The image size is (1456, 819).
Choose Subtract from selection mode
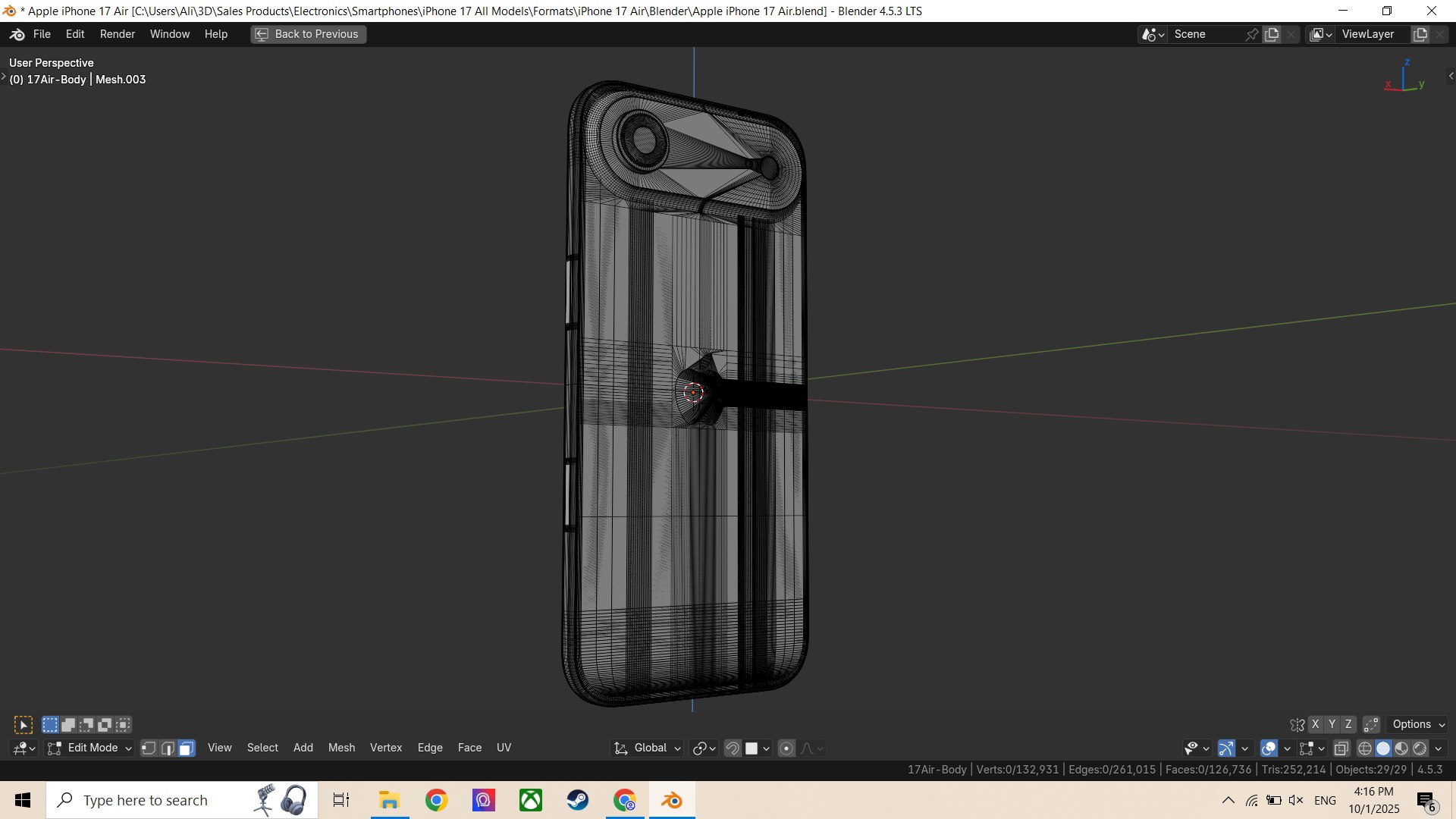[86, 725]
